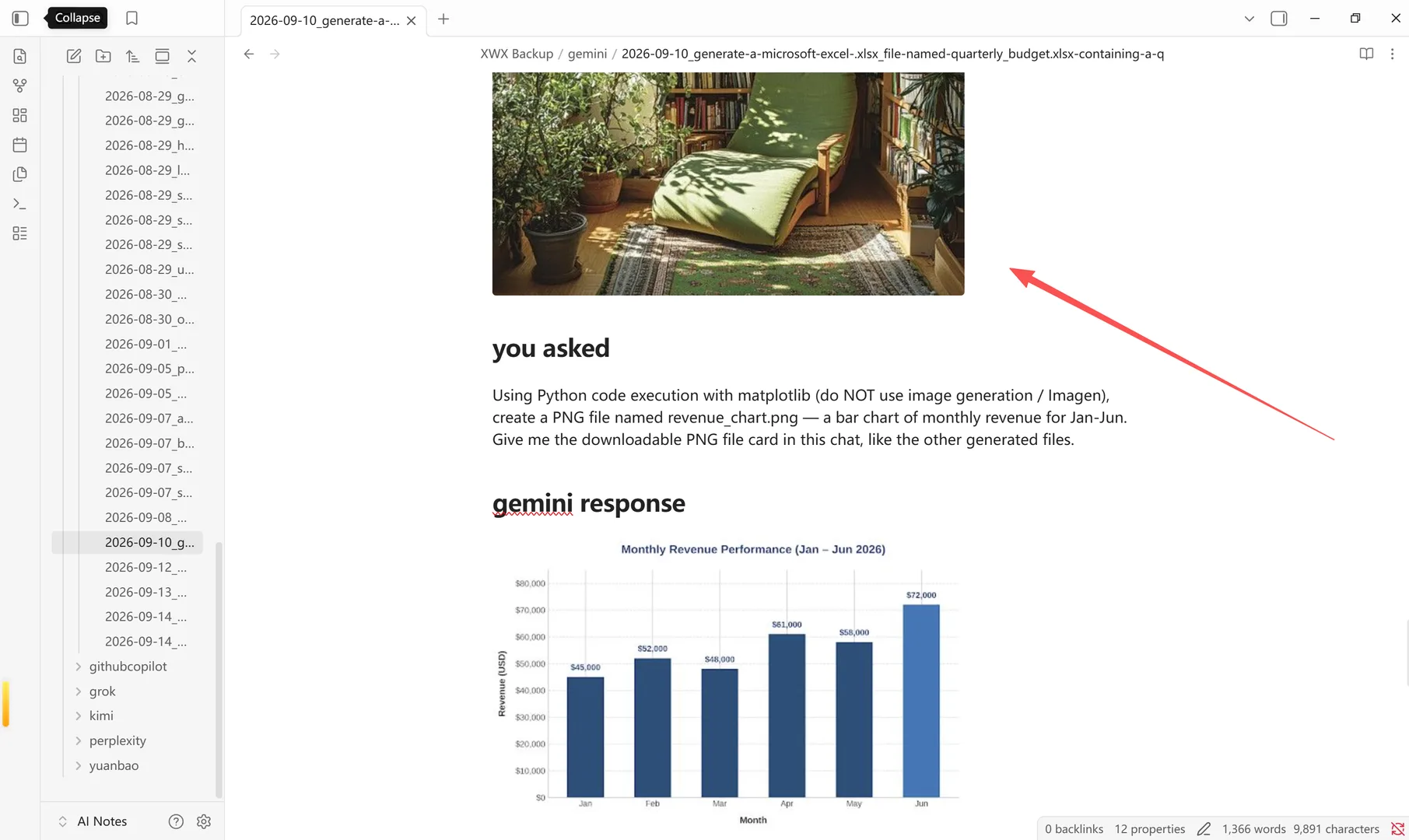Viewport: 1409px width, 840px height.
Task: Expand the grok folder
Action: [103, 691]
